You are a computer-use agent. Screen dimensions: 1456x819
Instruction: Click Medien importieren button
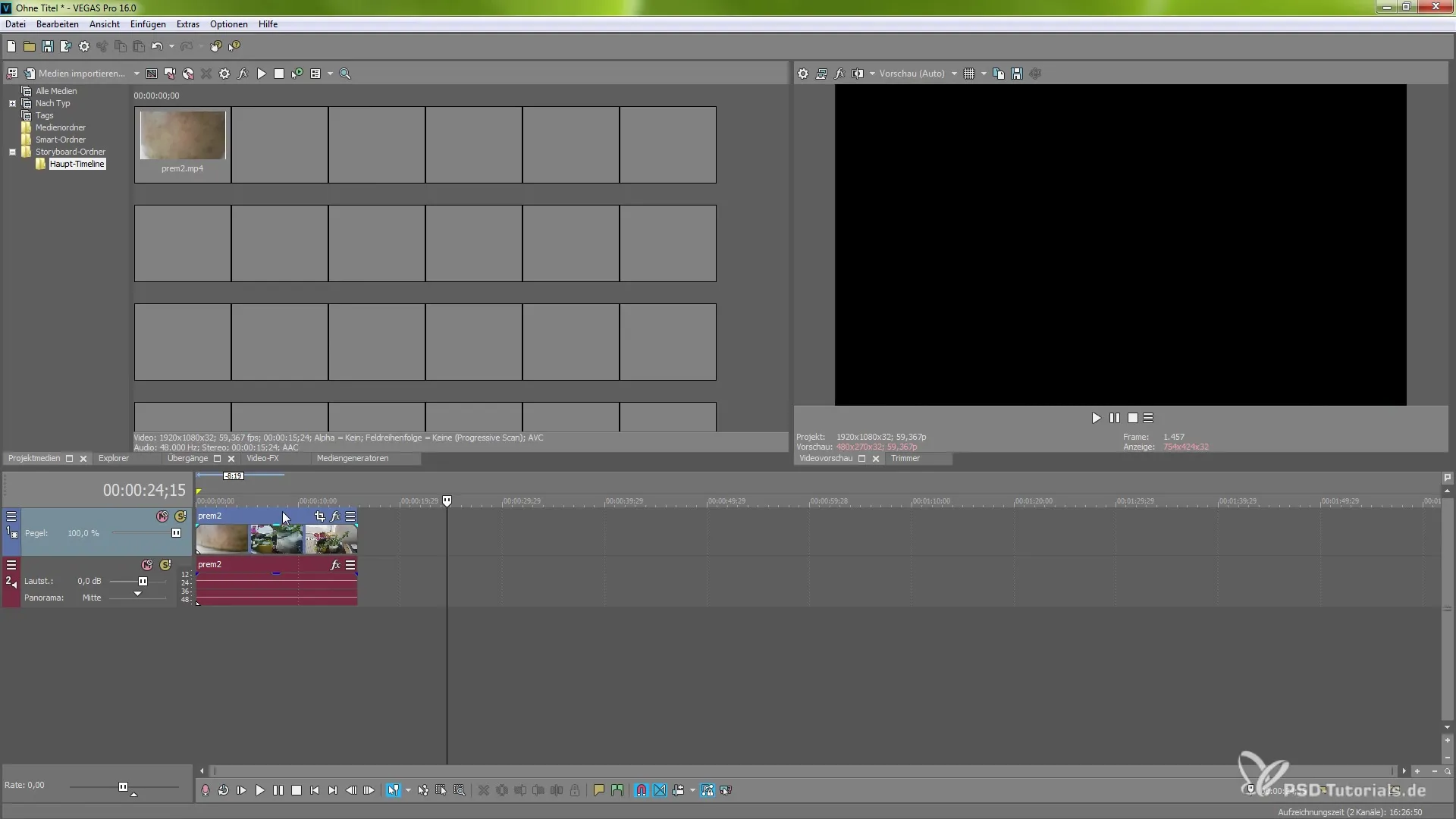coord(75,74)
